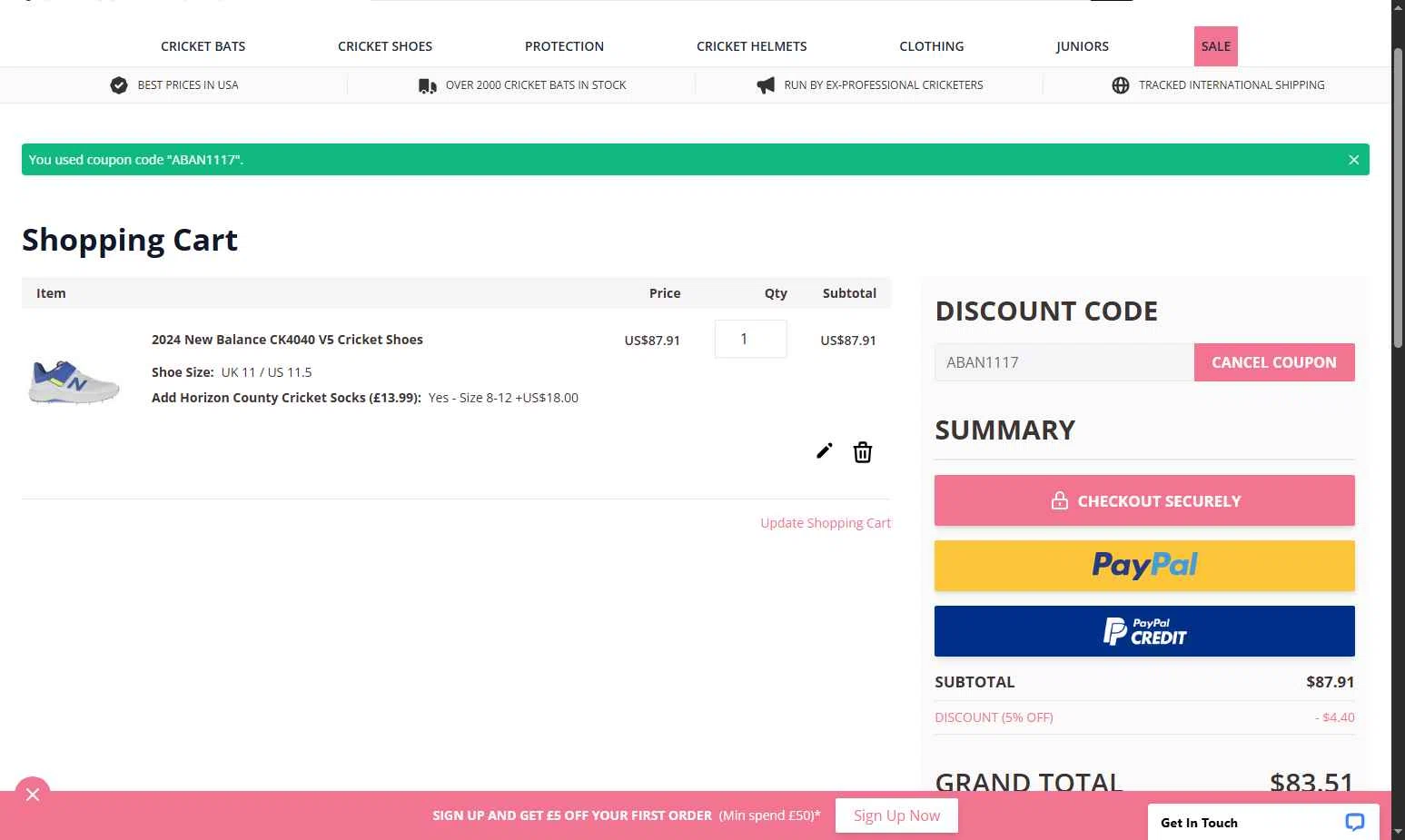The image size is (1405, 840).
Task: Open the 2024 New Balance CK4040 V5 product link
Action: point(287,340)
